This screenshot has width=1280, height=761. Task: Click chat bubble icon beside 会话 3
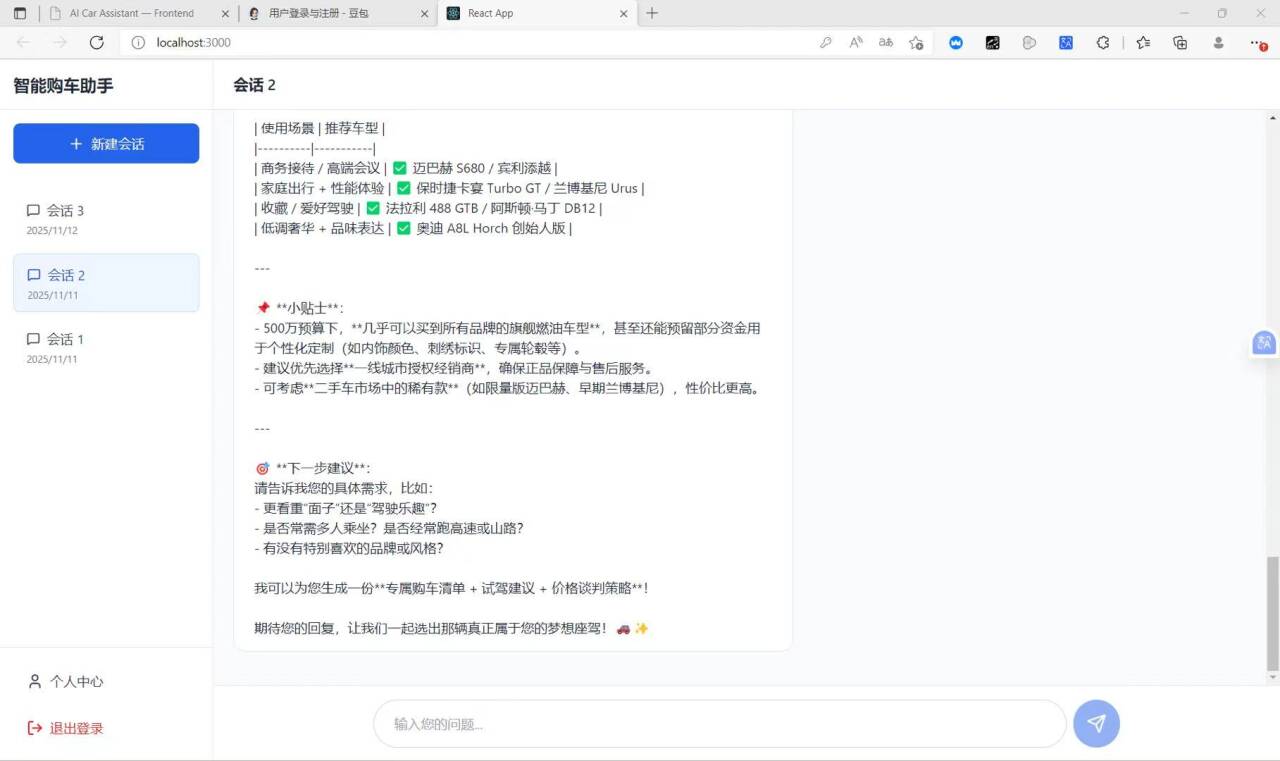pos(33,211)
